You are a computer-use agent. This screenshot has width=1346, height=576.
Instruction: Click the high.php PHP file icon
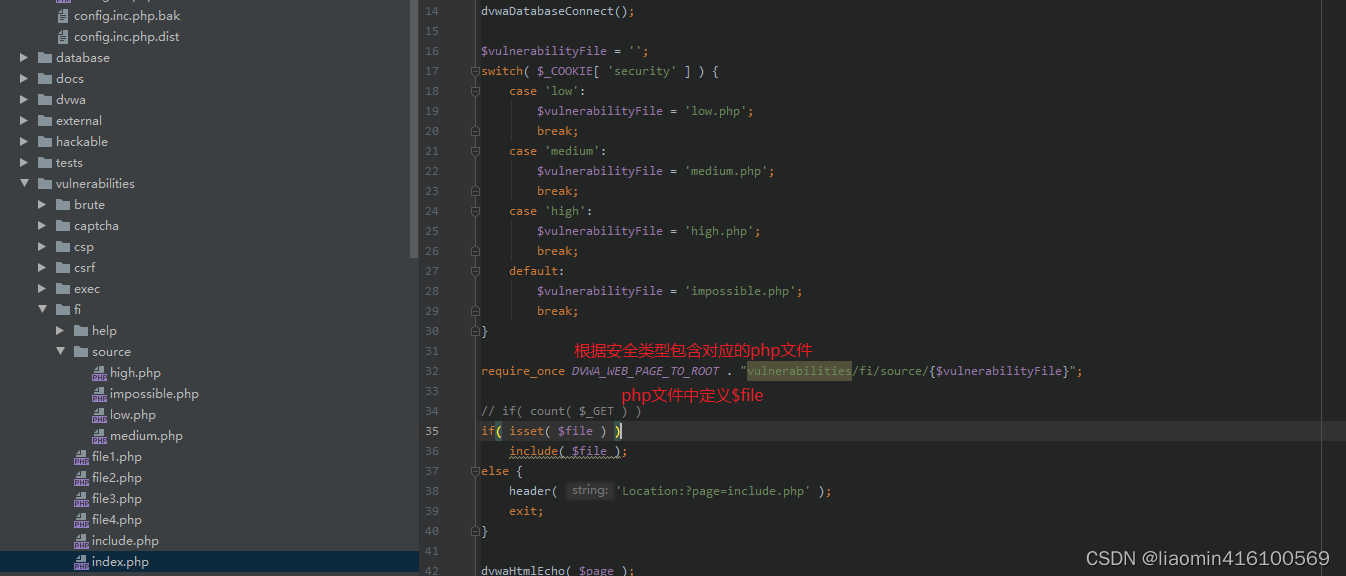[99, 373]
